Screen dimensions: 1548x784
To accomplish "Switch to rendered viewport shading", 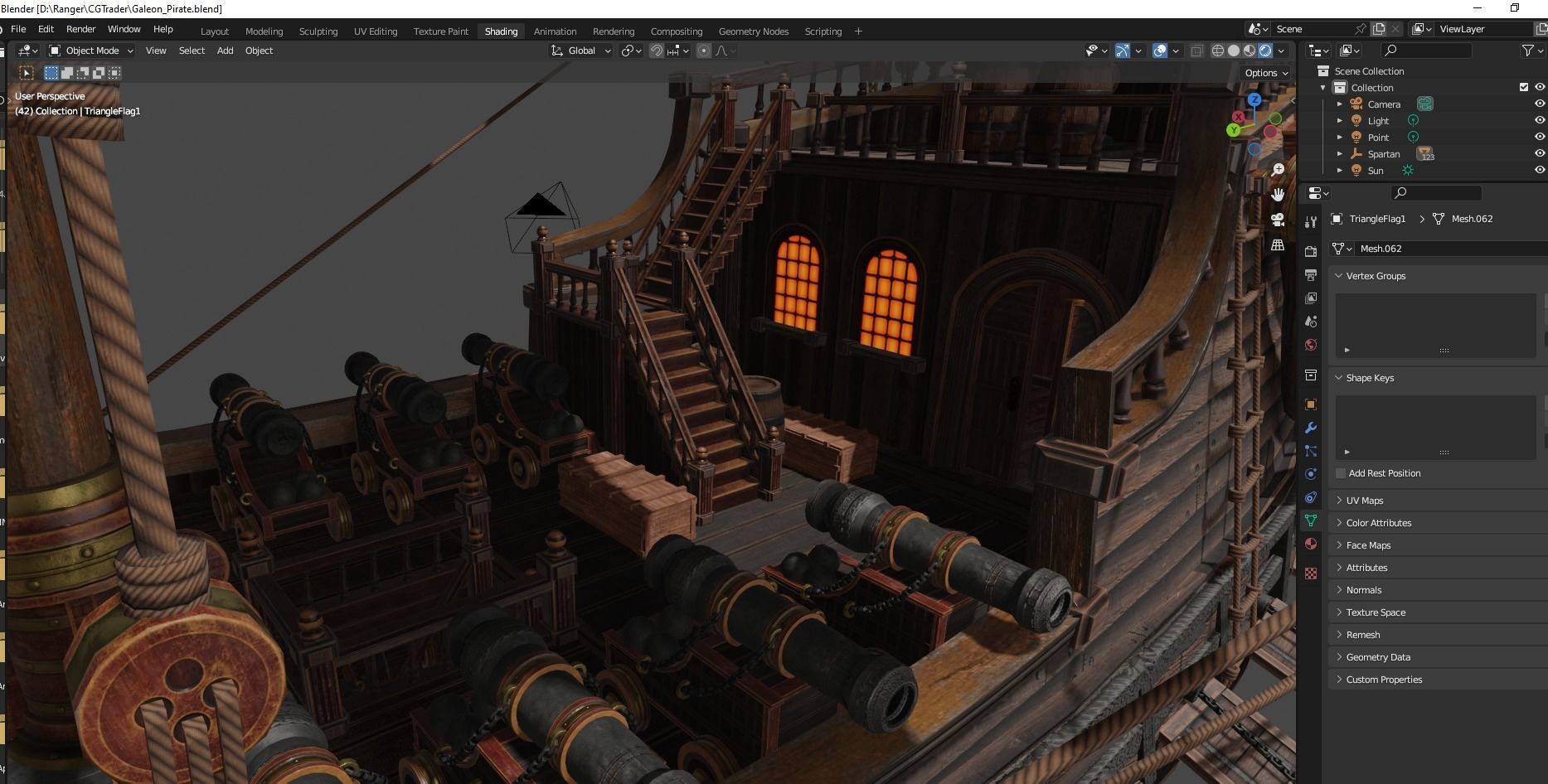I will pos(1265,51).
